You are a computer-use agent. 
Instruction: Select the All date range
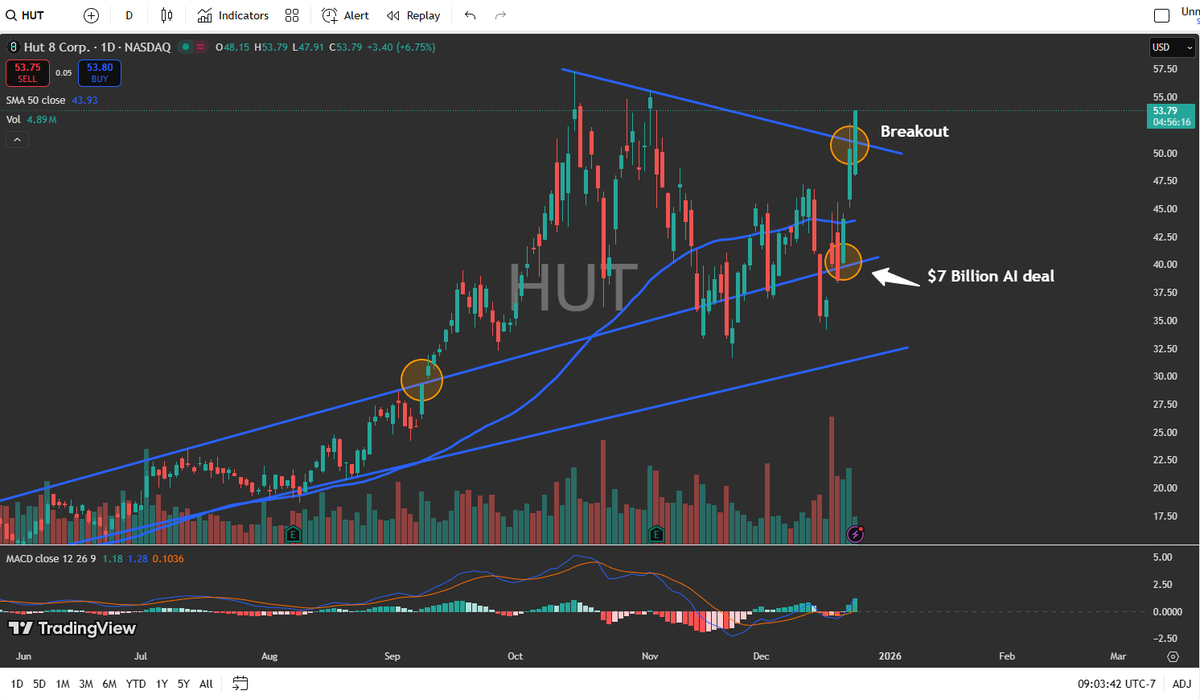pos(206,684)
